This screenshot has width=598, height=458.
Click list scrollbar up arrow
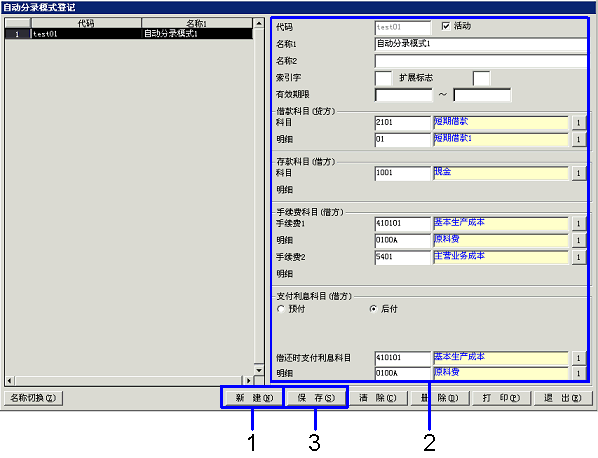(x=259, y=23)
